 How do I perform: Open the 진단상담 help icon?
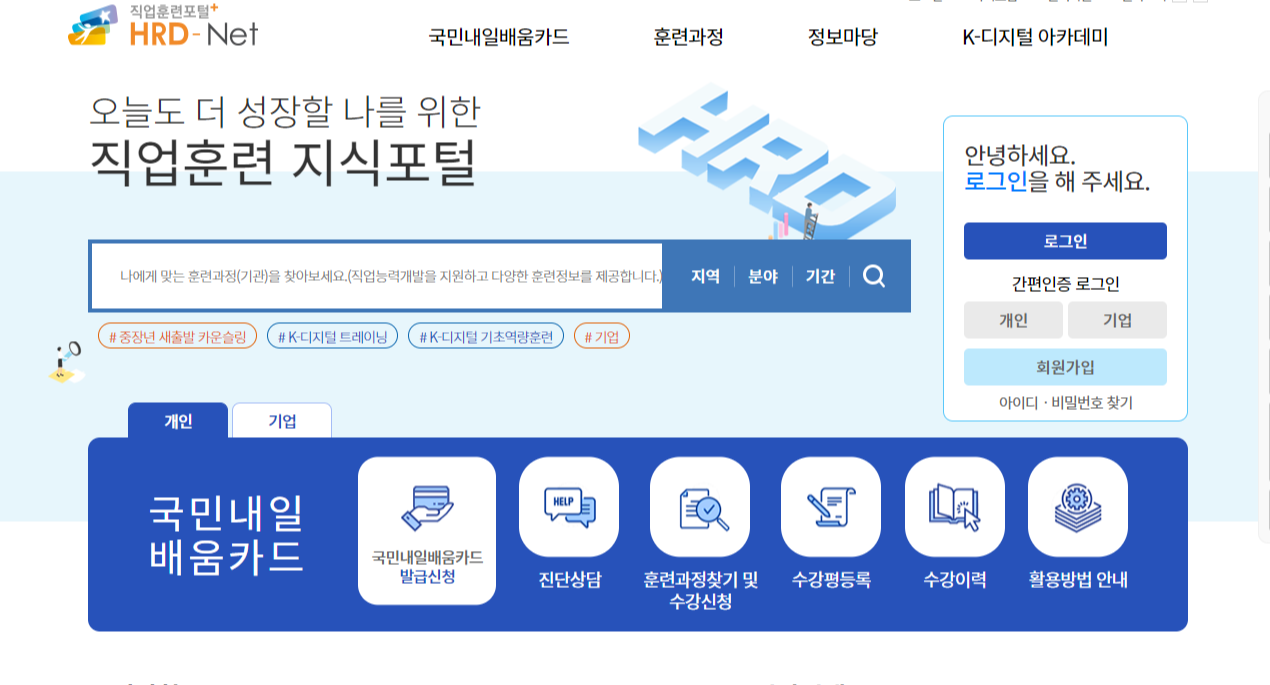pyautogui.click(x=569, y=507)
